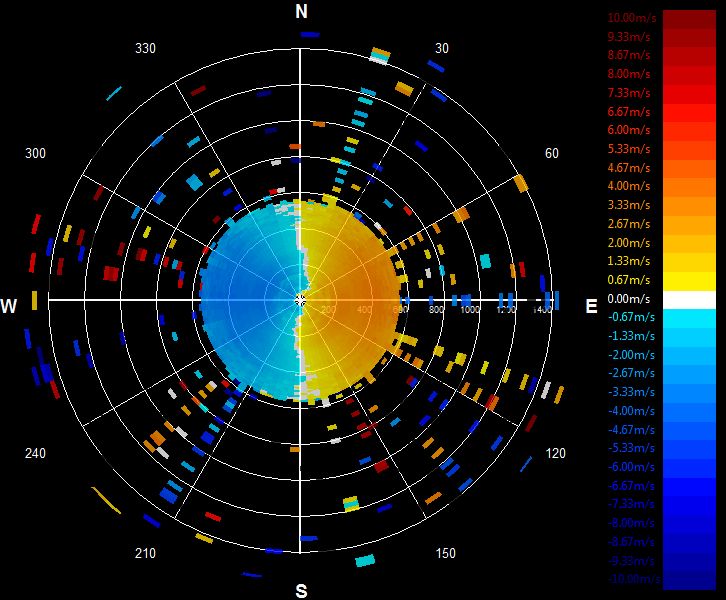
Task: Click the -10.00m/s legend value
Action: [634, 579]
